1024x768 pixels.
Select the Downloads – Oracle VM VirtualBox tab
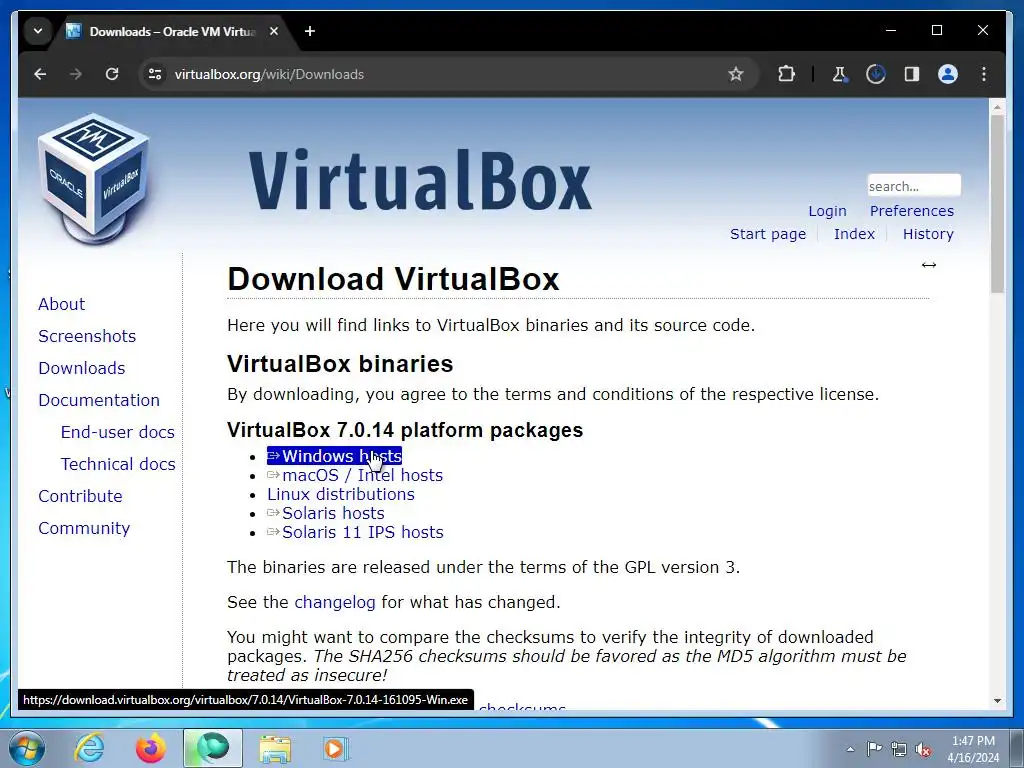coord(173,31)
